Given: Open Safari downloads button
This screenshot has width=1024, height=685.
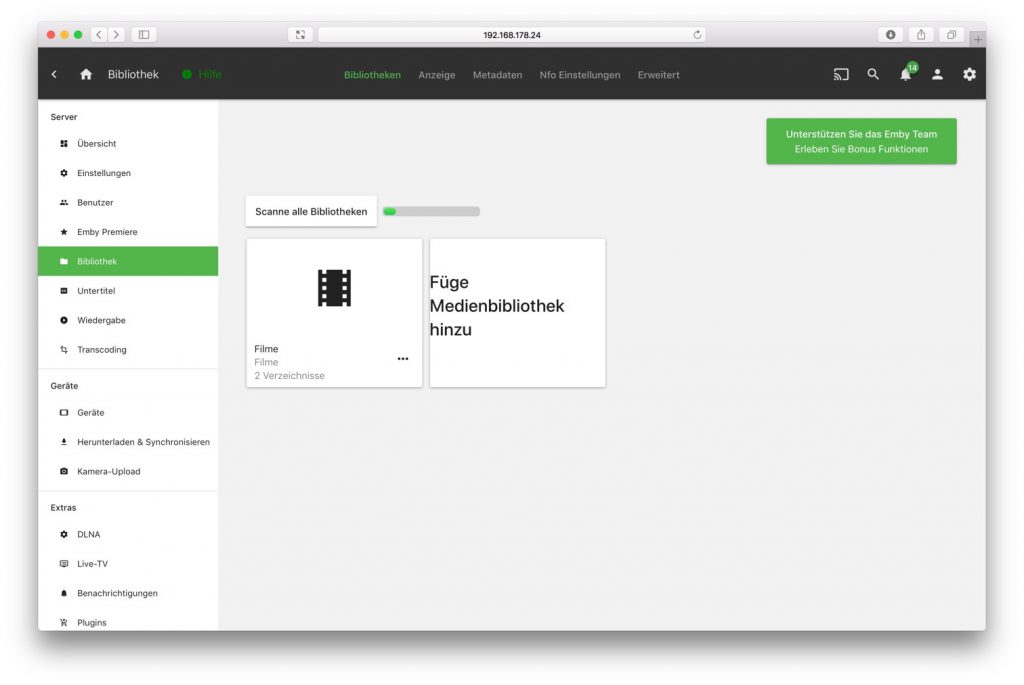Looking at the screenshot, I should (891, 35).
